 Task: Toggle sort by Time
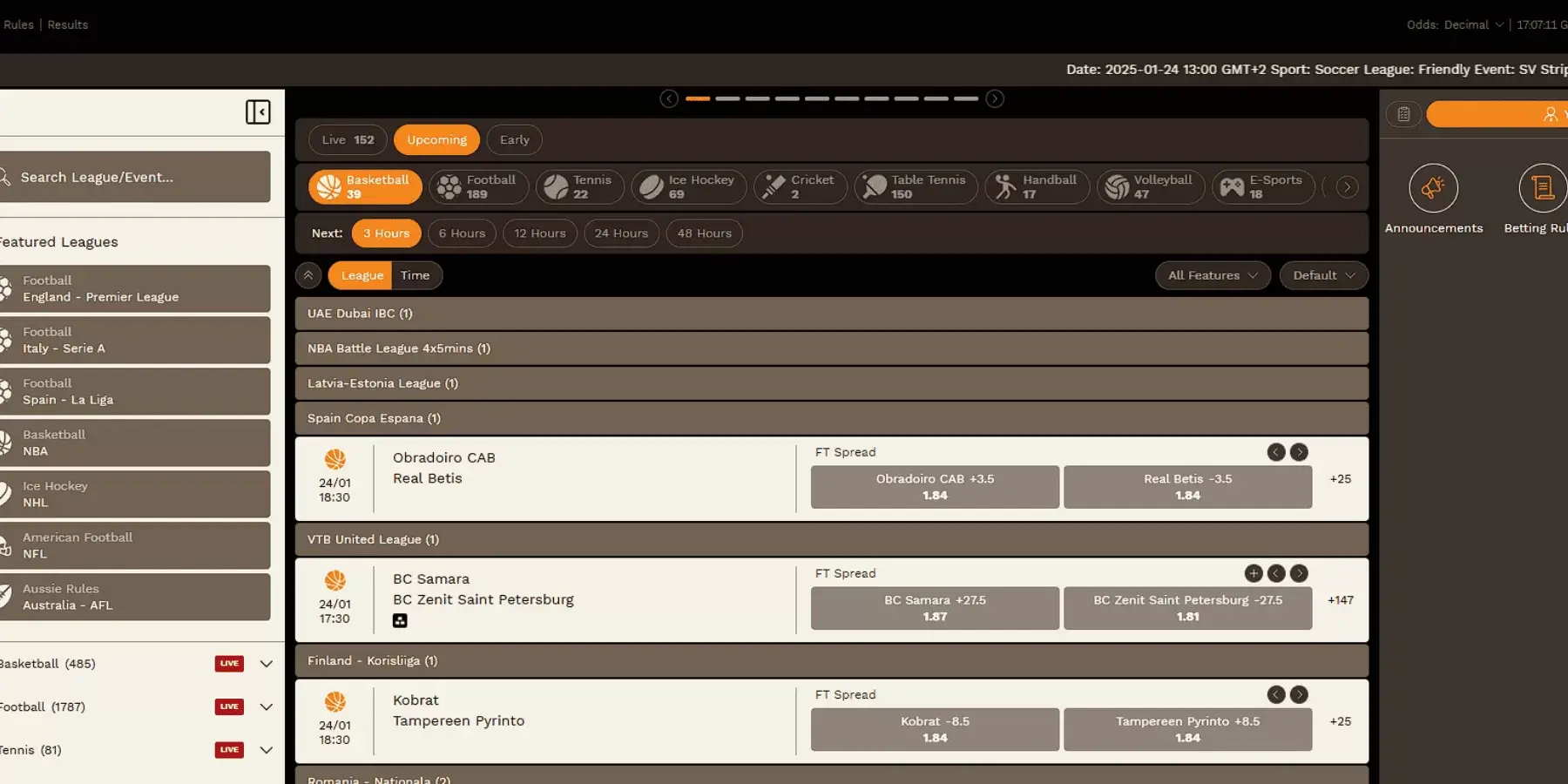click(x=416, y=275)
